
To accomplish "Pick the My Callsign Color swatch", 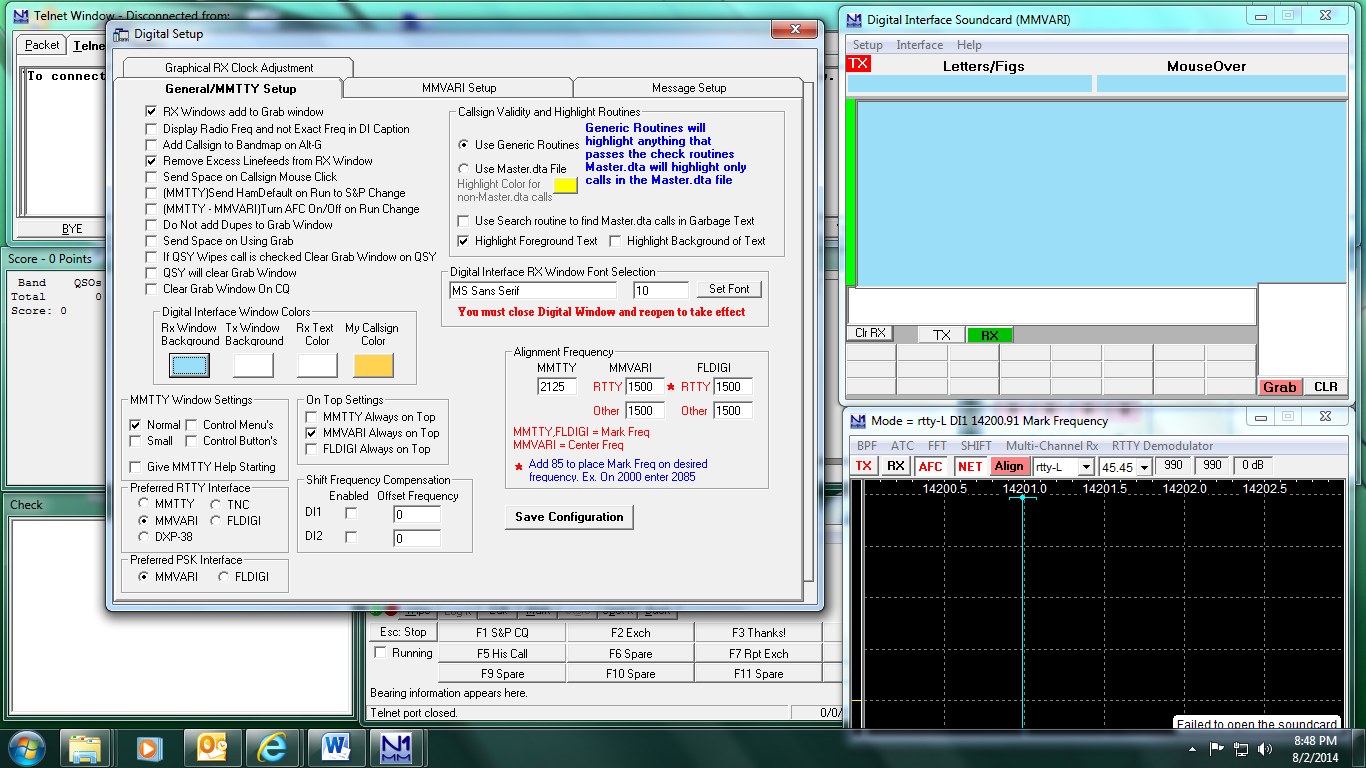I will 373,365.
